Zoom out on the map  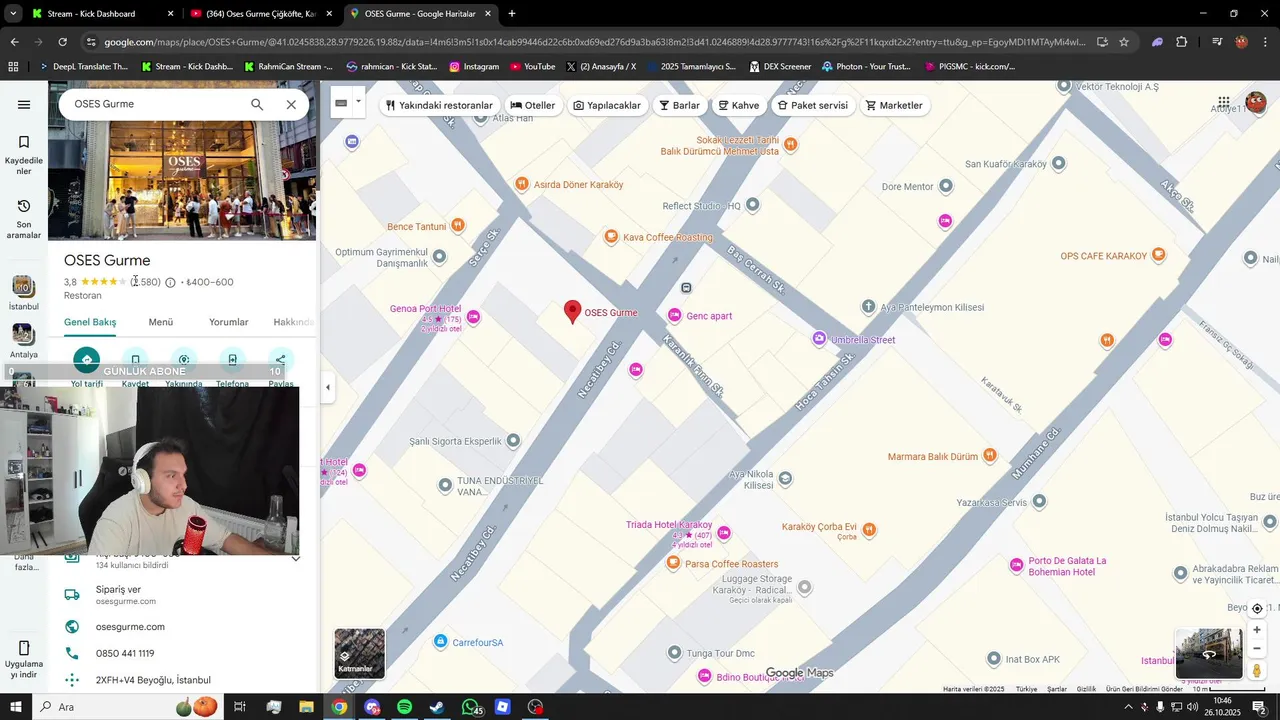1257,648
